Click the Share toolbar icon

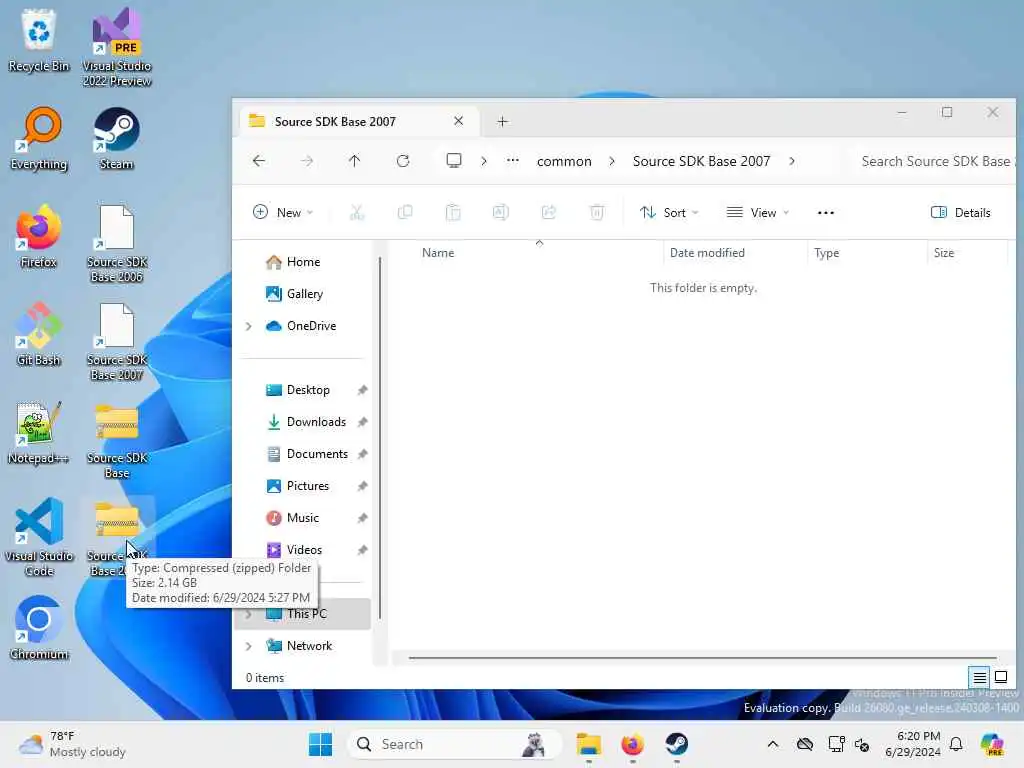tap(549, 212)
